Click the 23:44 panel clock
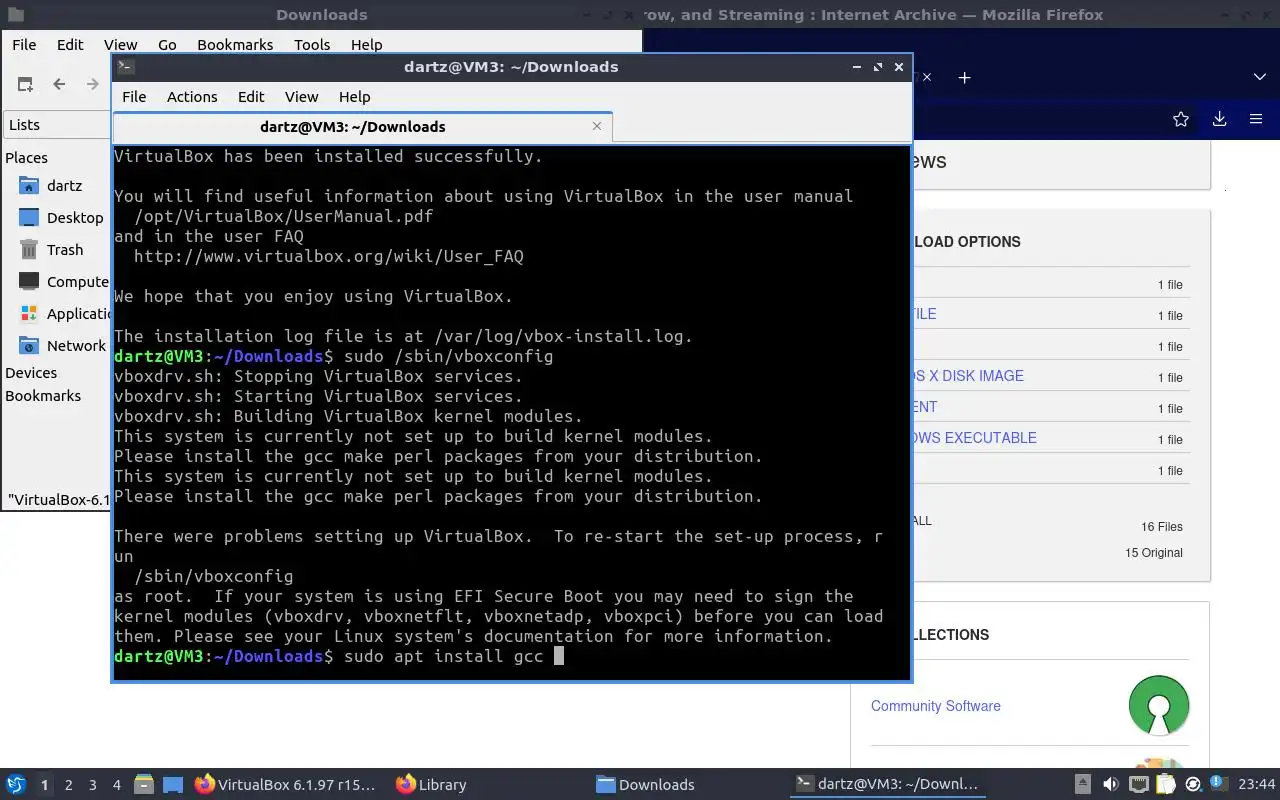 pyautogui.click(x=1257, y=785)
